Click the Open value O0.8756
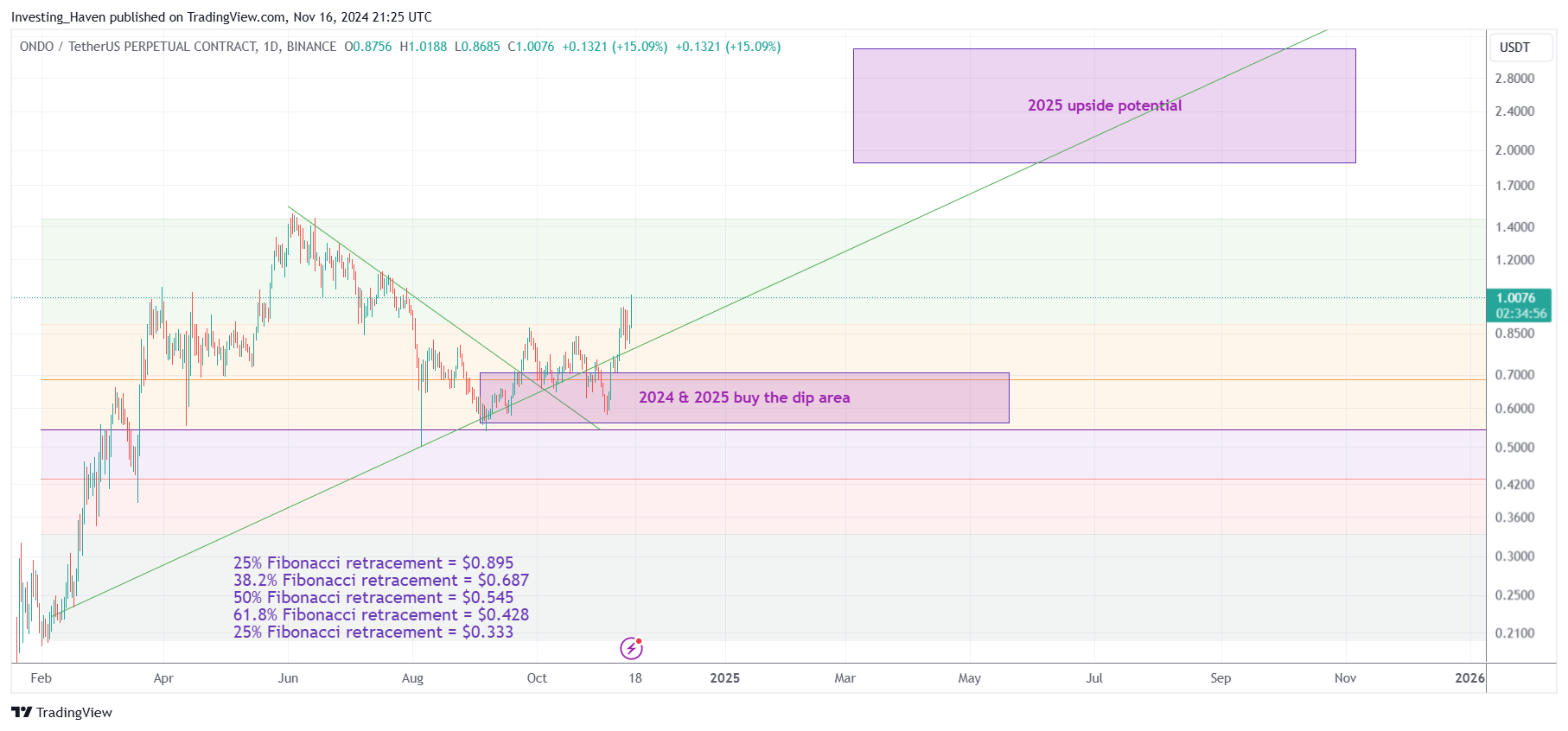The height and width of the screenshot is (731, 1568). (368, 47)
